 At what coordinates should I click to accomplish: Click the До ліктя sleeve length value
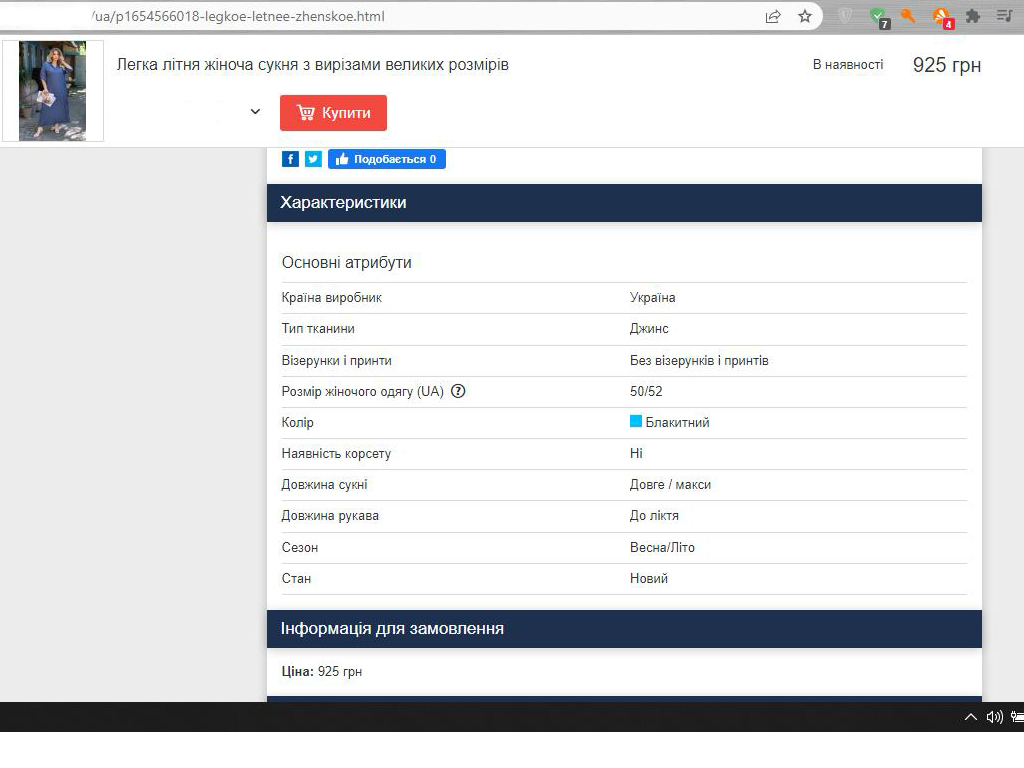654,516
